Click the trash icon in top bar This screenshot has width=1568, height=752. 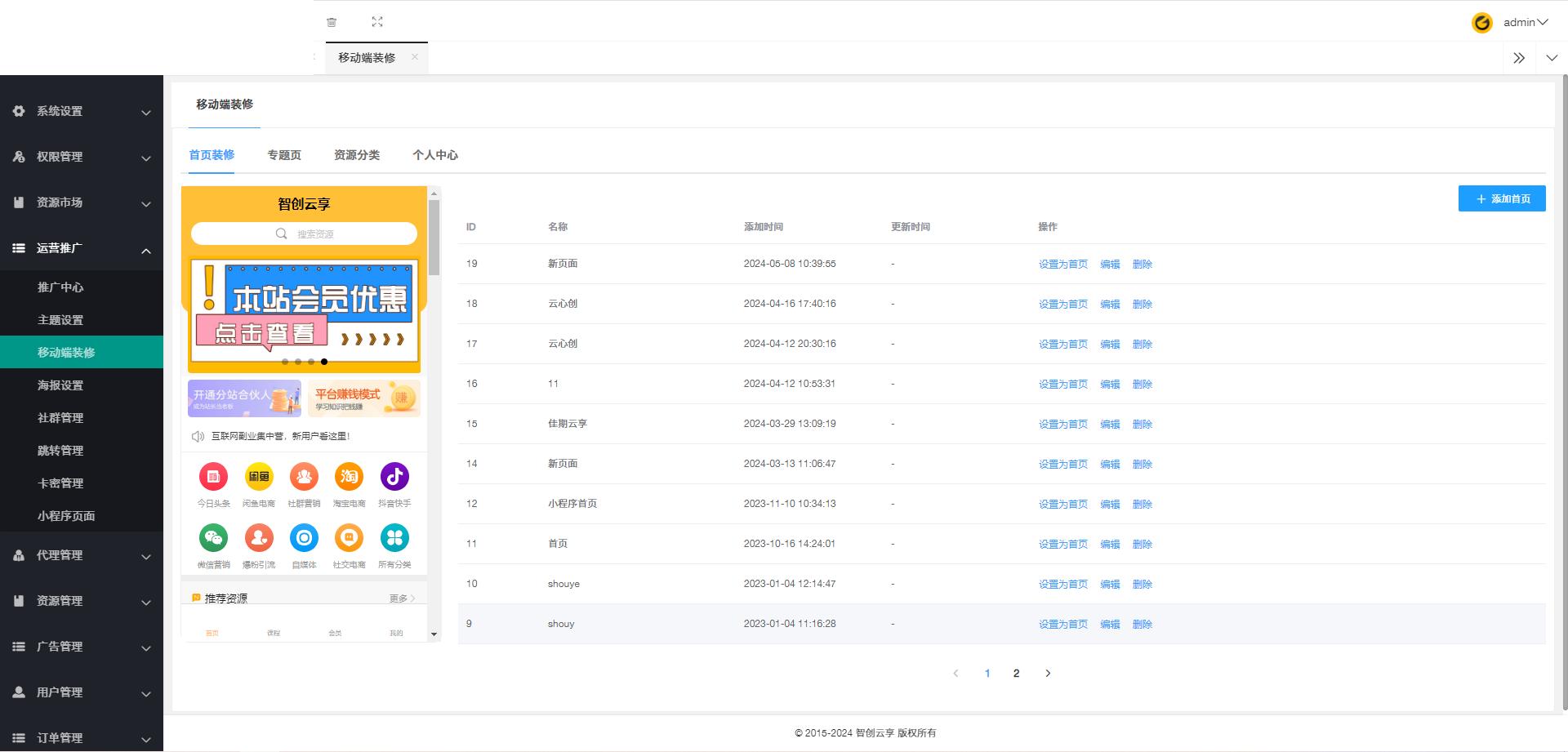pos(332,22)
